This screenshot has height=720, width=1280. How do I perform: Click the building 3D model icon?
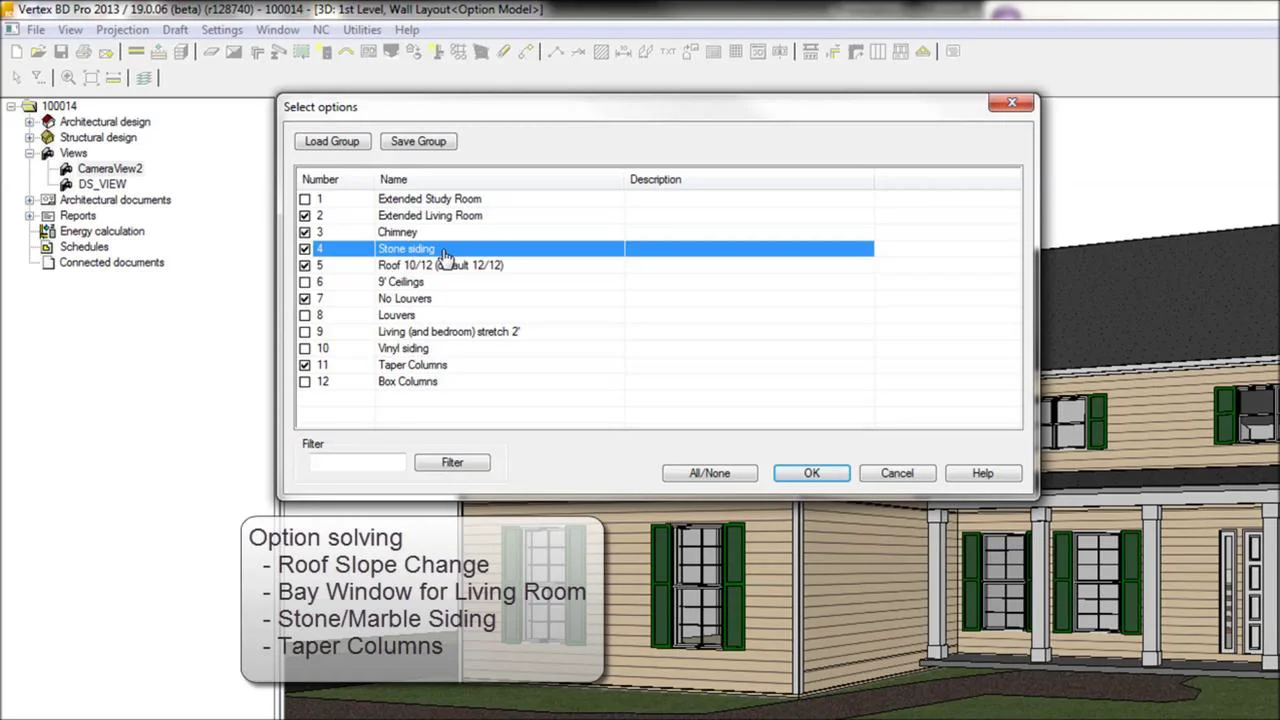(x=181, y=51)
